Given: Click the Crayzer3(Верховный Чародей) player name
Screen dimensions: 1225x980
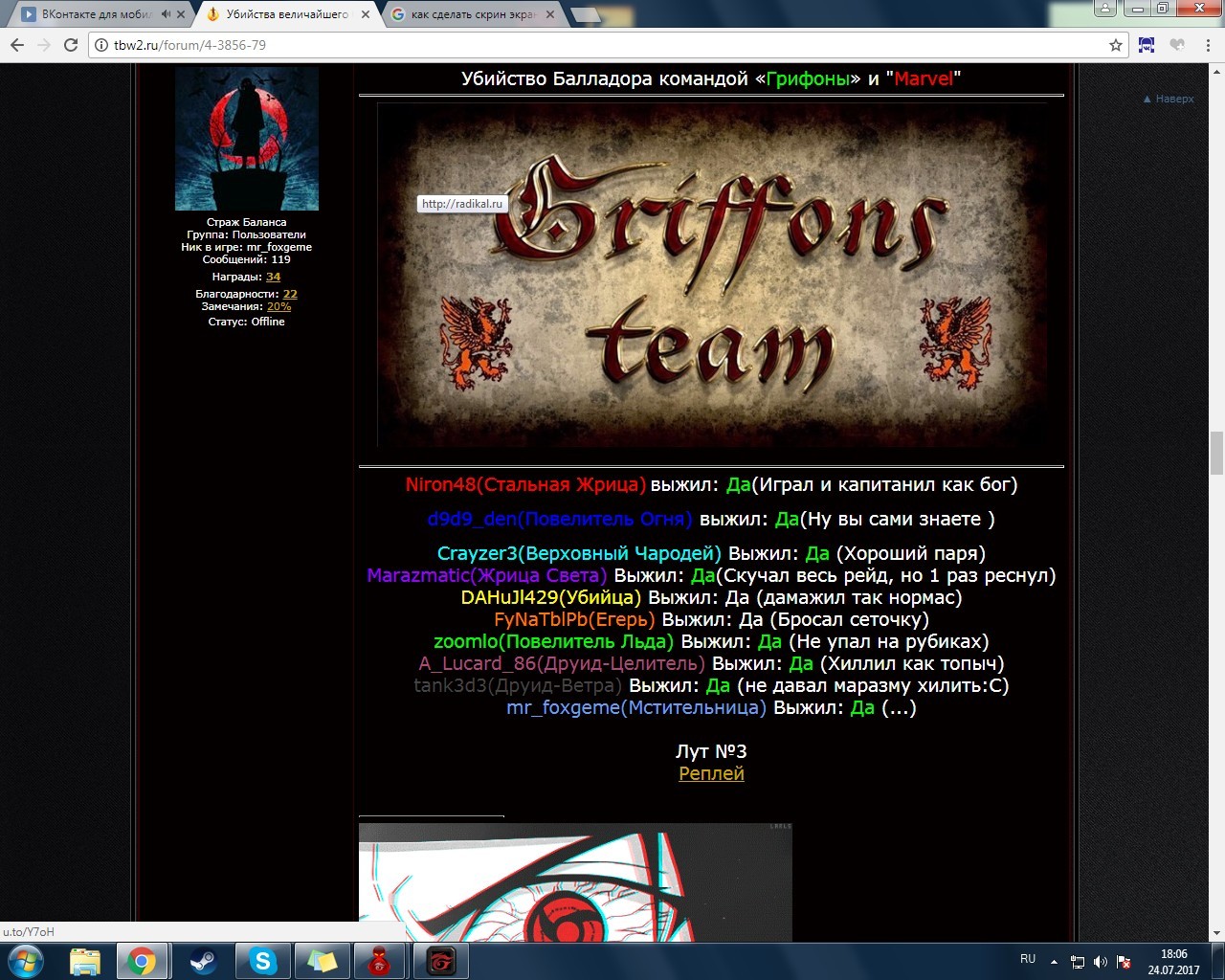Looking at the screenshot, I should tap(579, 553).
